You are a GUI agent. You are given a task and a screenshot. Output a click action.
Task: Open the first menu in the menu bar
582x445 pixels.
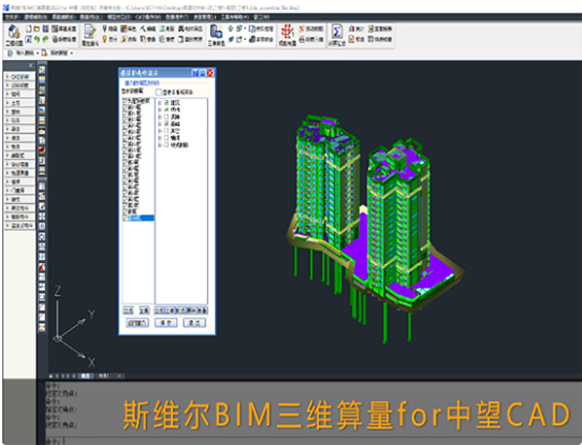[x=12, y=17]
